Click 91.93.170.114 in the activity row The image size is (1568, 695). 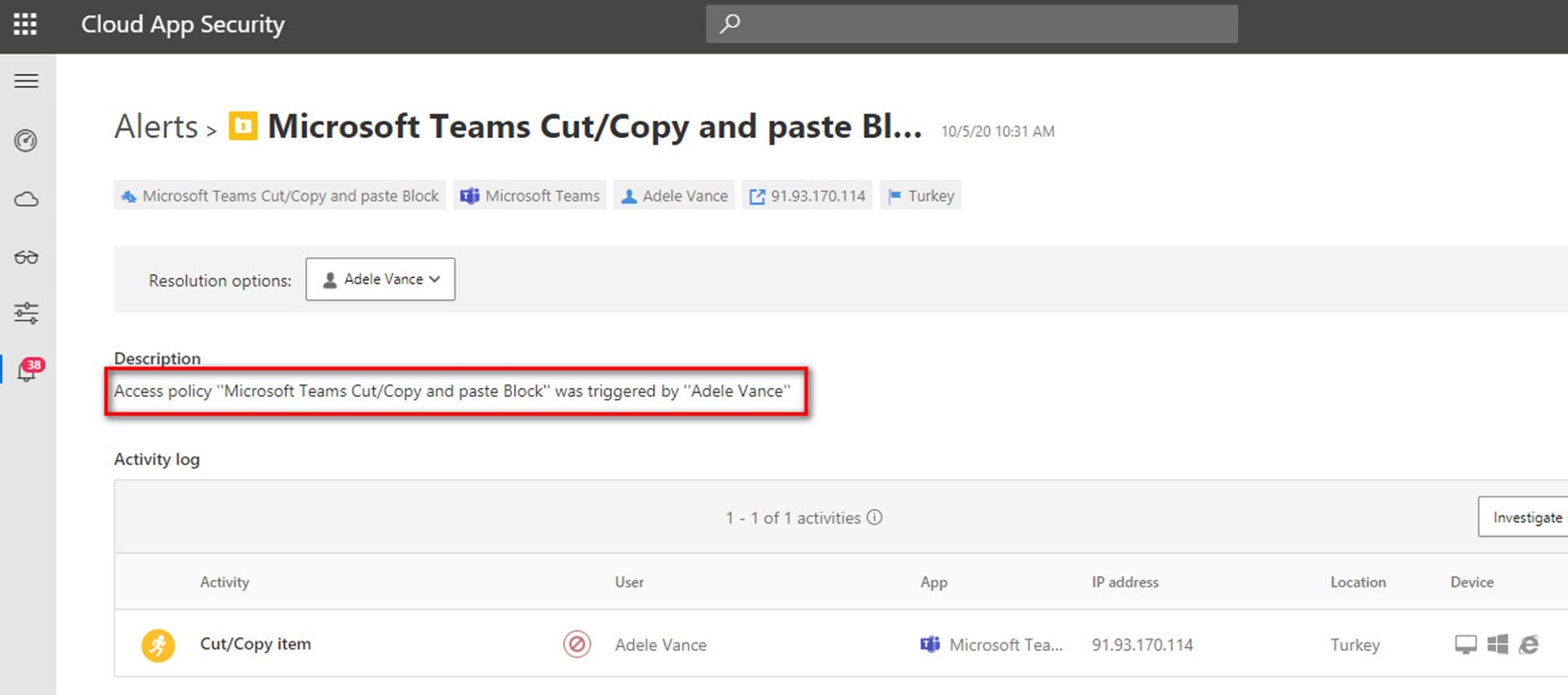click(x=1142, y=645)
